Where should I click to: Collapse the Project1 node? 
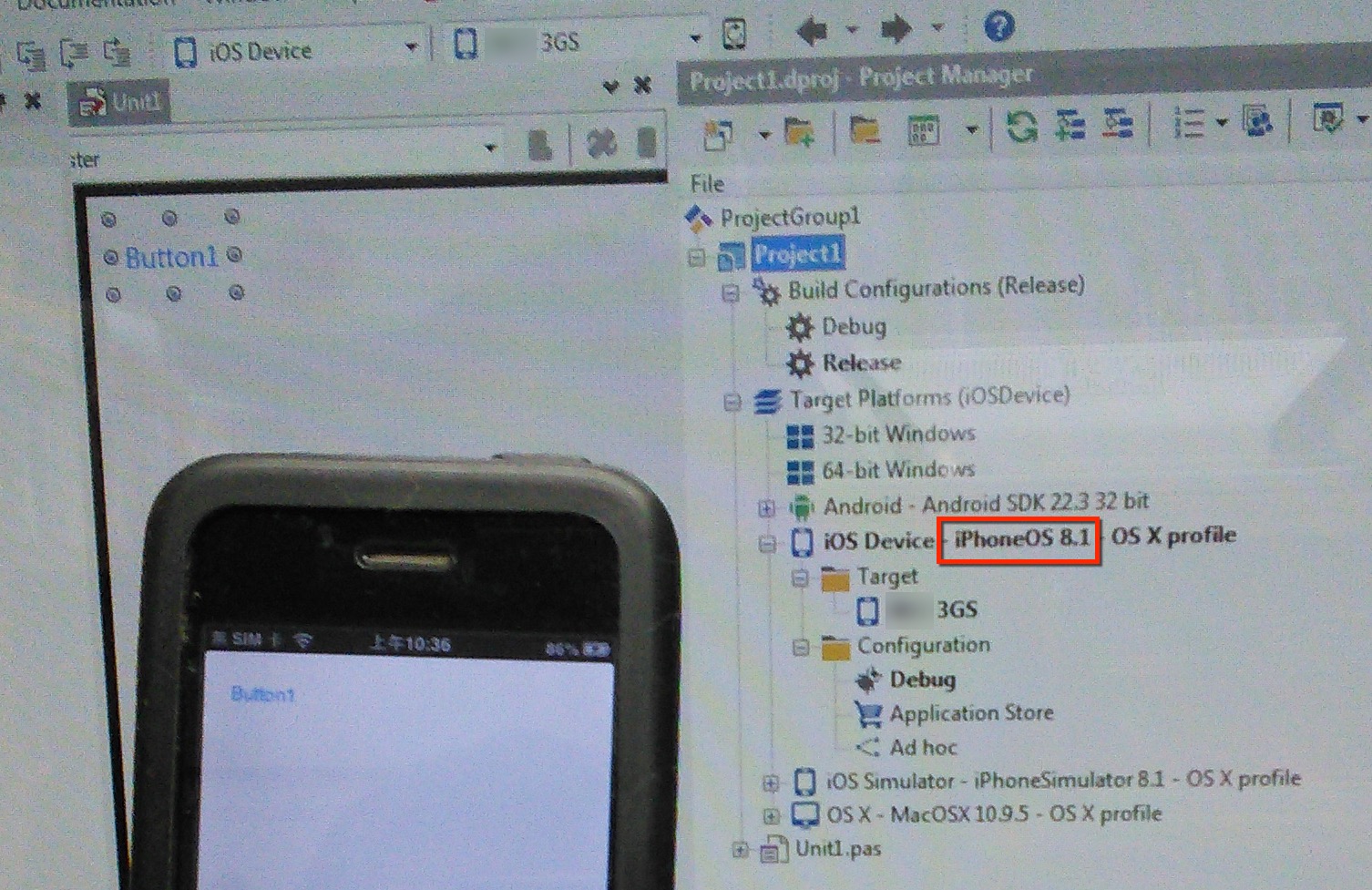(697, 258)
